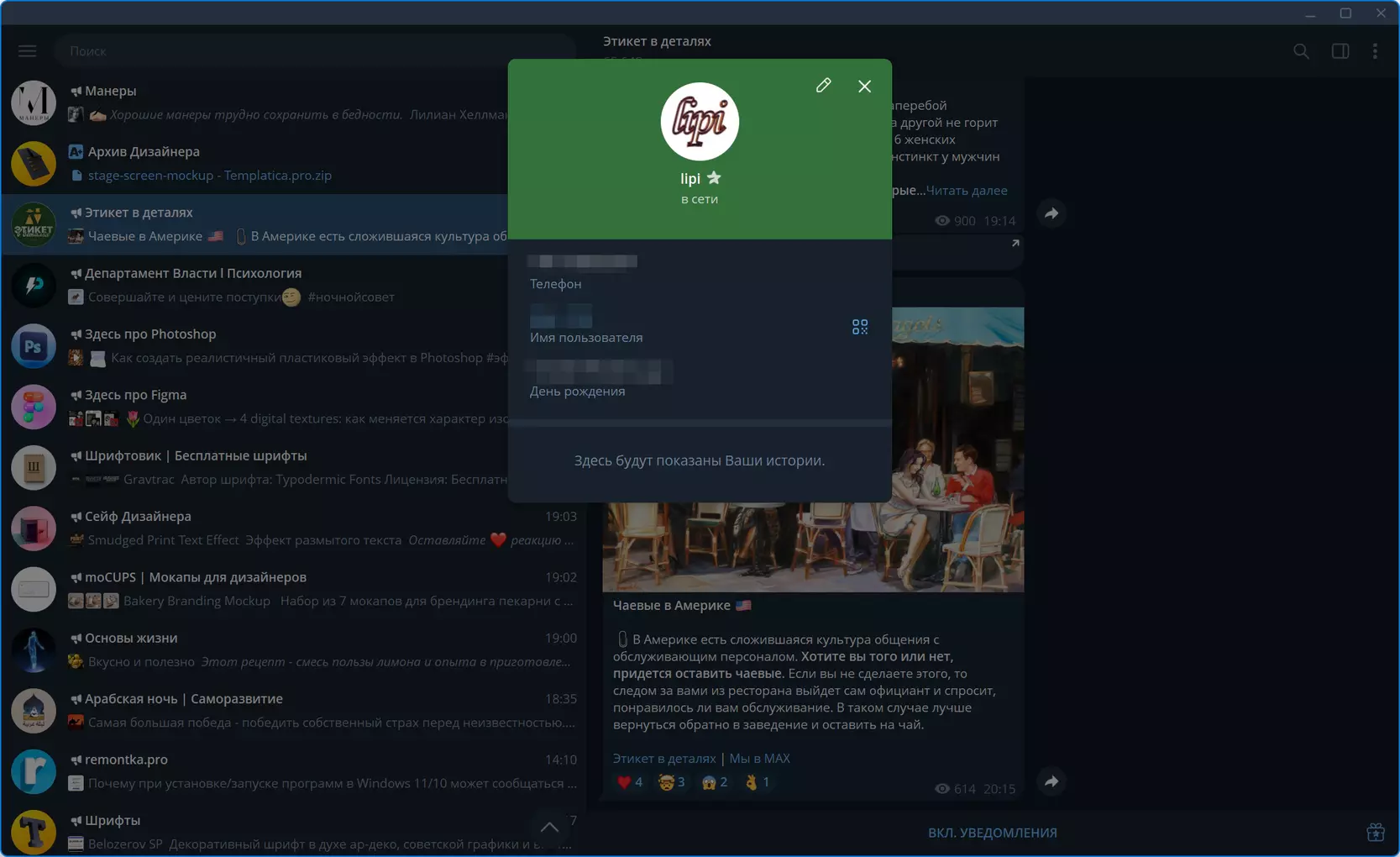Open Шрифтовик | Бесплатные шрифты channel
The width and height of the screenshot is (1400, 857).
[292, 467]
